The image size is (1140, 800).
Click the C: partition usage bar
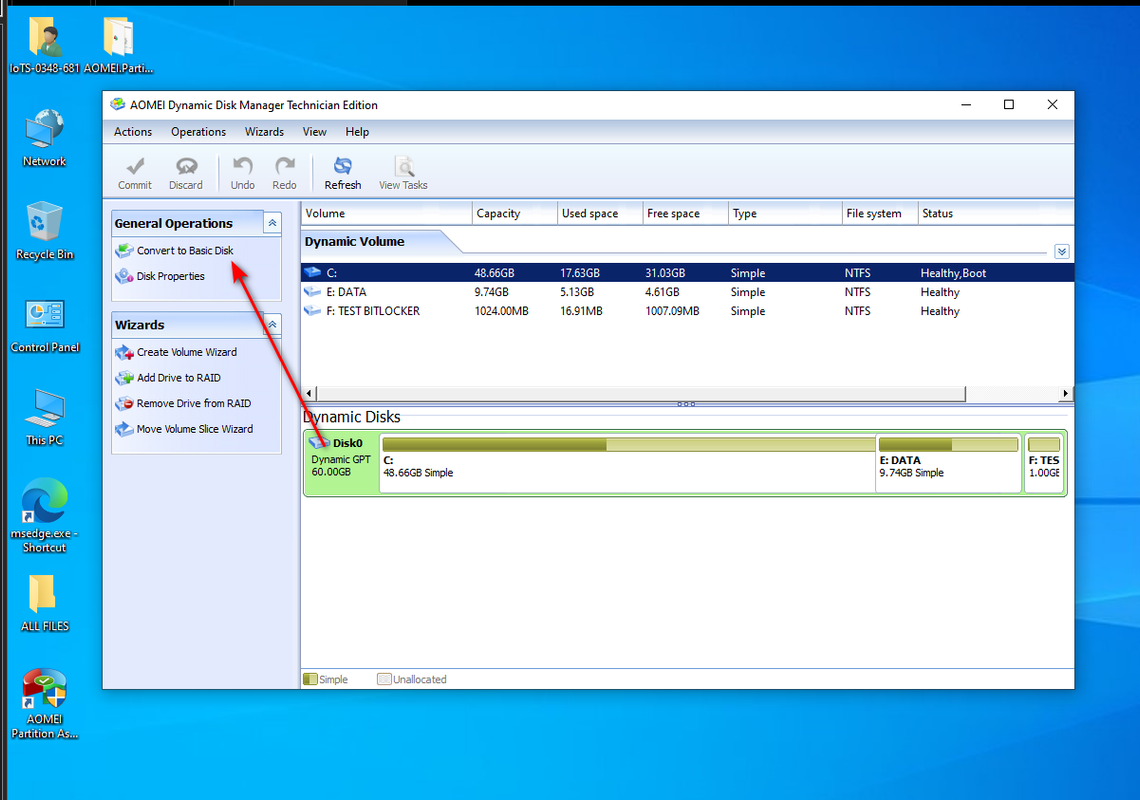(628, 444)
